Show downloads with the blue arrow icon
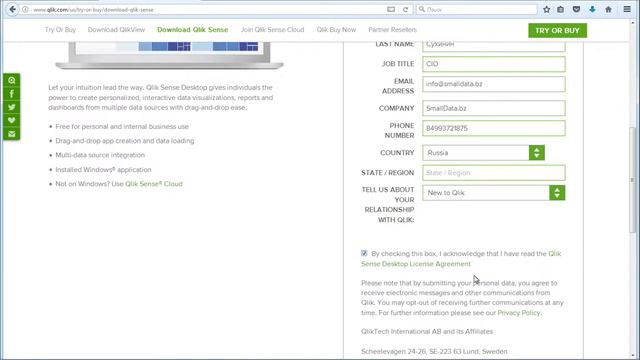 tap(592, 9)
